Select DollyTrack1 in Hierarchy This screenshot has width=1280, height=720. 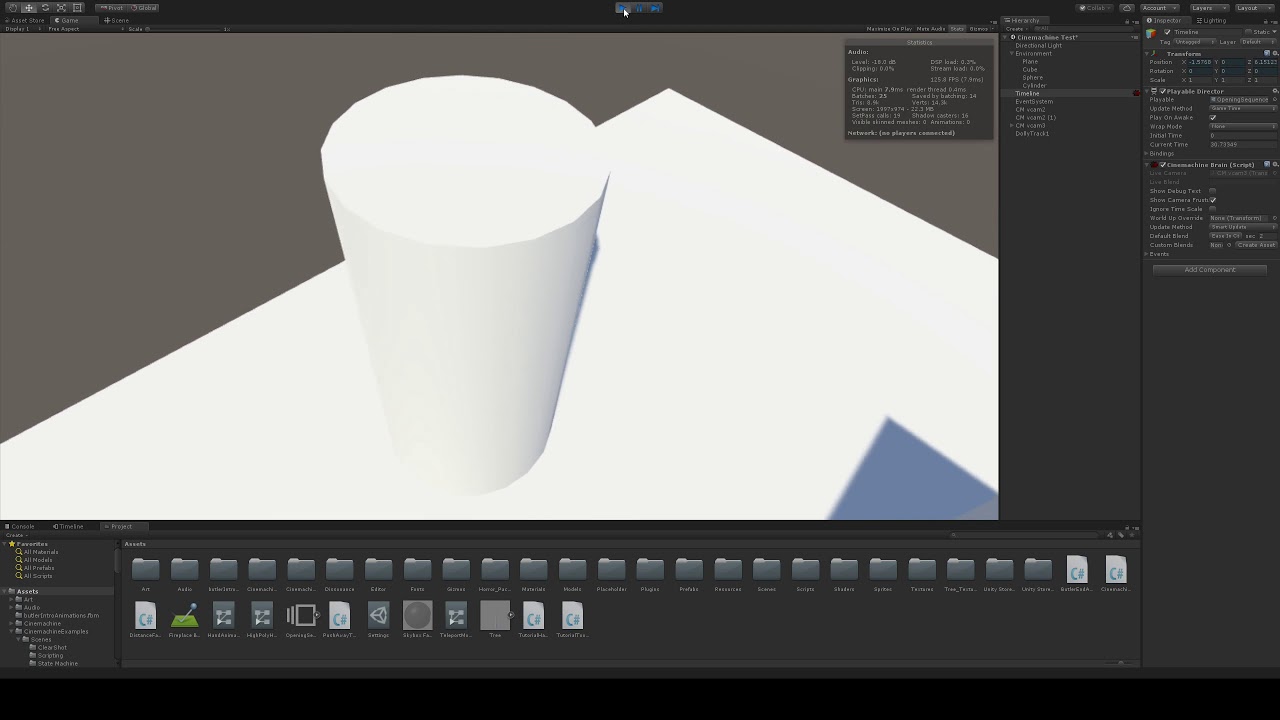click(x=1032, y=134)
